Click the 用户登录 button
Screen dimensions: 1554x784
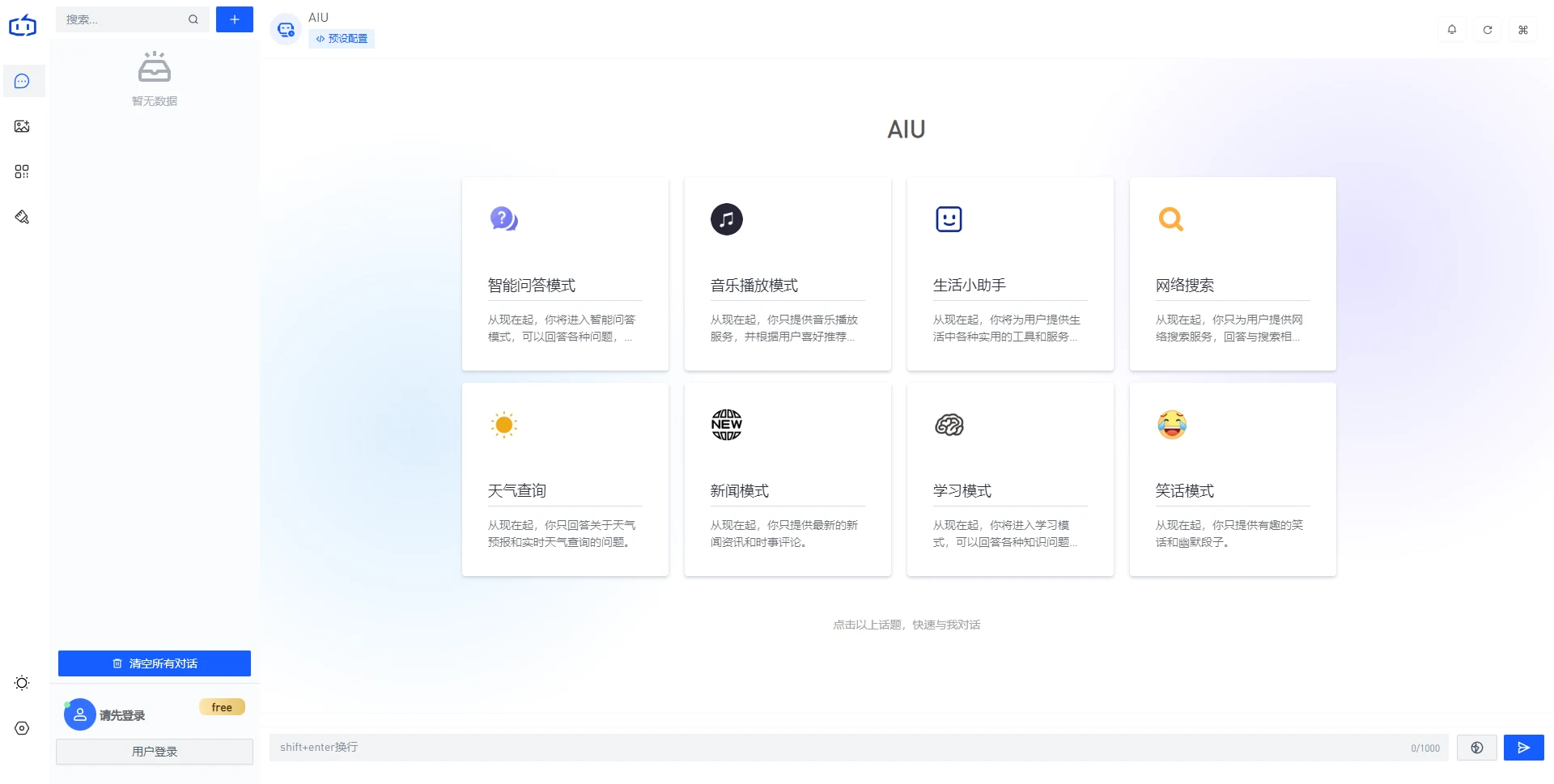(155, 752)
